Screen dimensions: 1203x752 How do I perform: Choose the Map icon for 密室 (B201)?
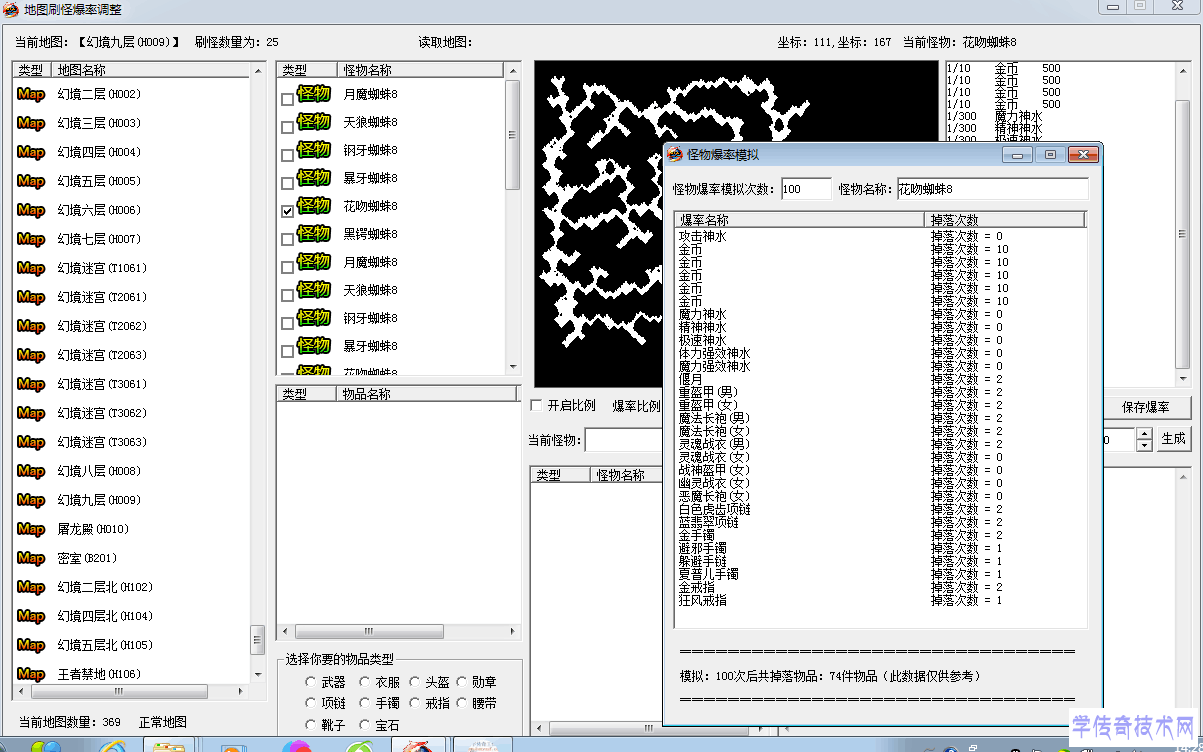click(31, 558)
